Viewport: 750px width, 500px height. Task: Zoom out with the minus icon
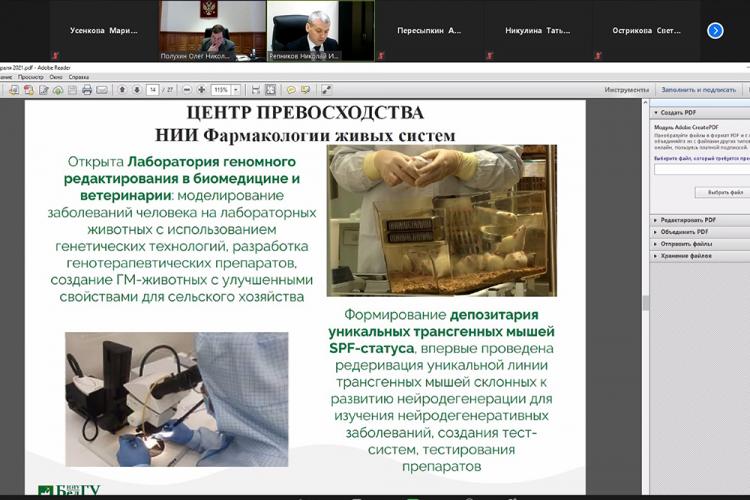[186, 90]
